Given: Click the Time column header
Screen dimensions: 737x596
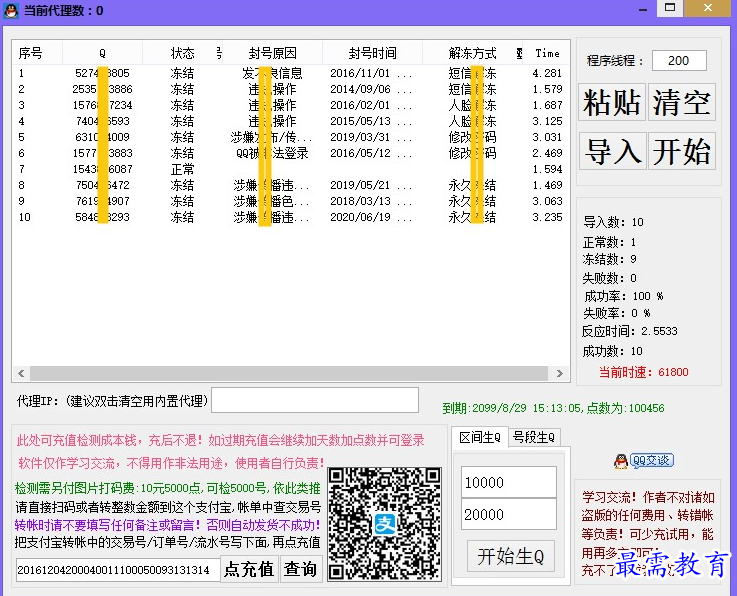Looking at the screenshot, I should coord(547,53).
